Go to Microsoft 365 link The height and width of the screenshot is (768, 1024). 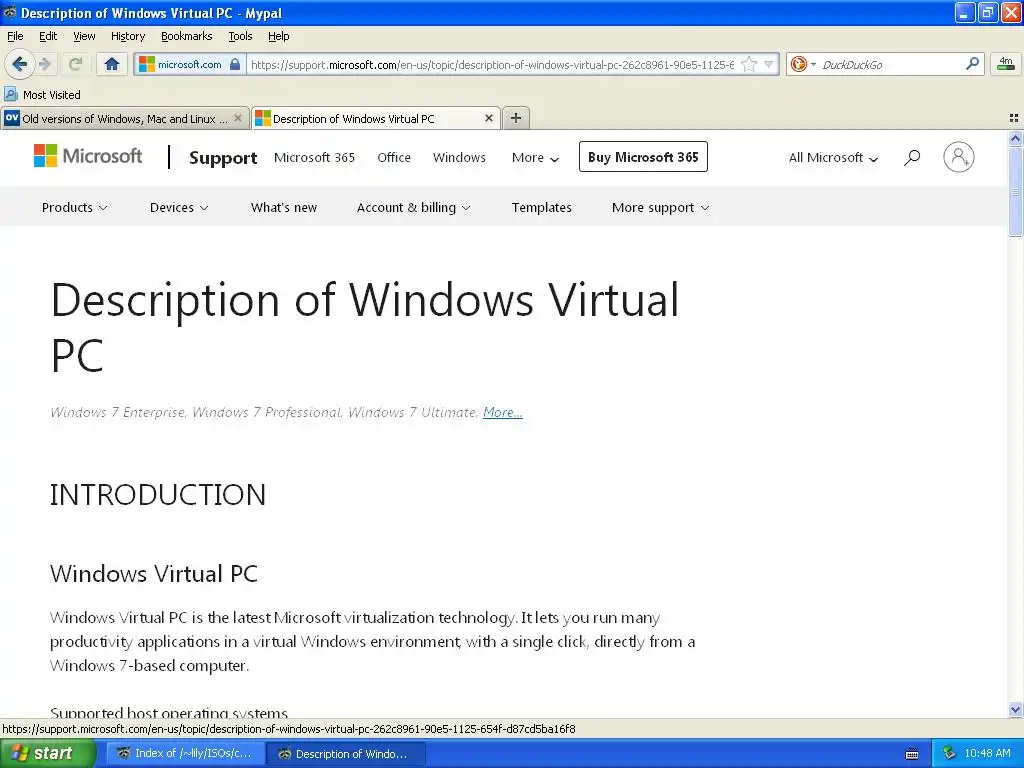pyautogui.click(x=314, y=157)
